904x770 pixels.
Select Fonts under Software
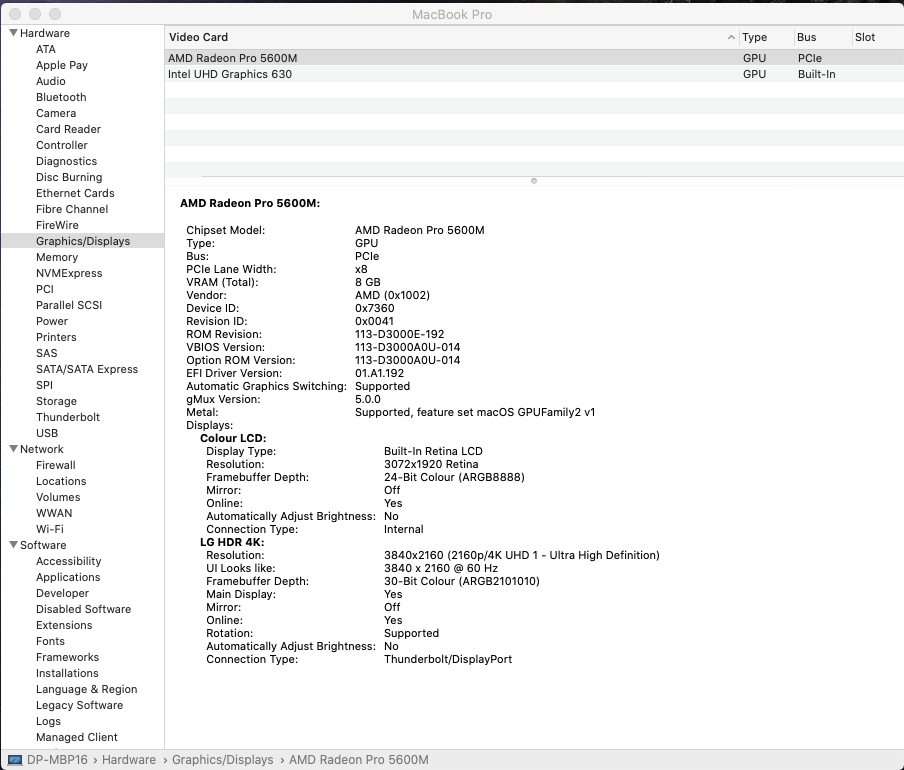tap(50, 641)
